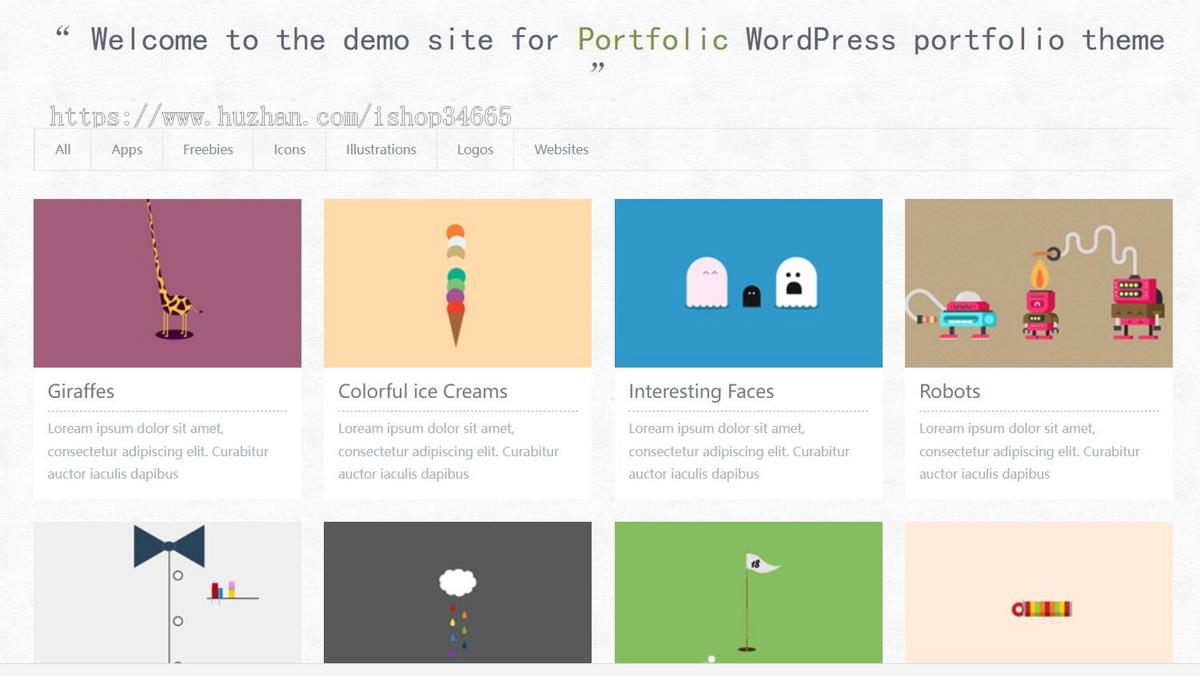Open the Giraffes thumbnail image
Screen dimensions: 1200x676
(x=167, y=283)
